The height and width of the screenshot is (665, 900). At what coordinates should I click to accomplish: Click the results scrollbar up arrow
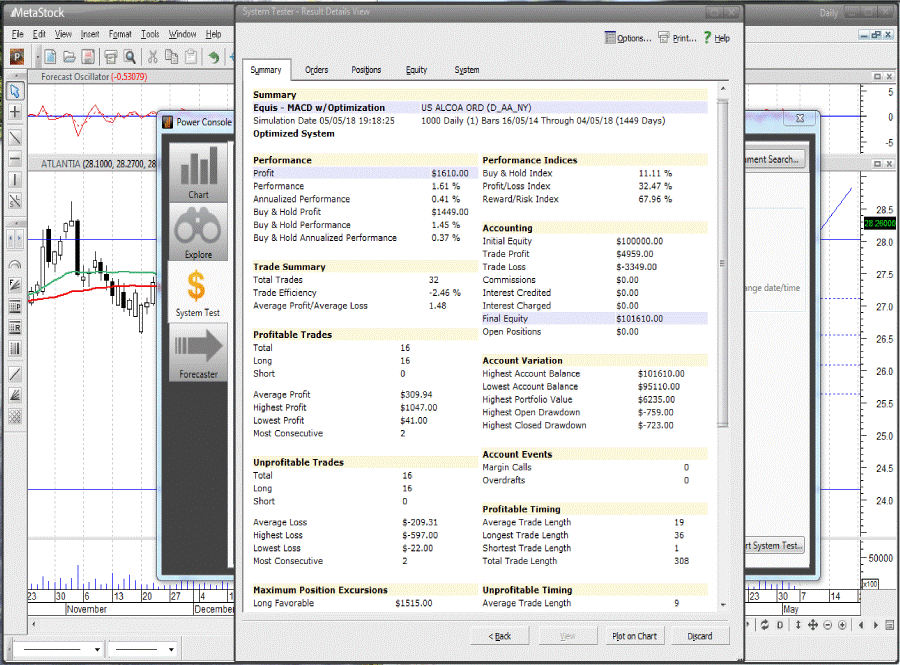point(723,89)
